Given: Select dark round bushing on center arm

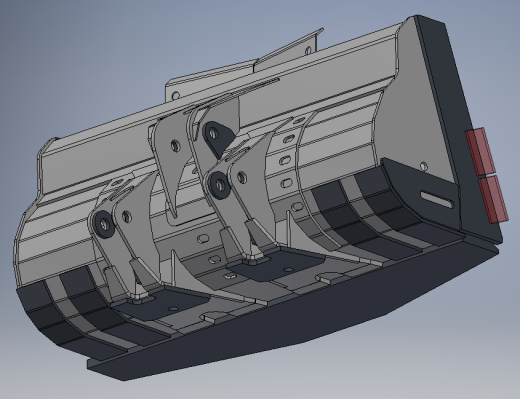Looking at the screenshot, I should [x=219, y=185].
